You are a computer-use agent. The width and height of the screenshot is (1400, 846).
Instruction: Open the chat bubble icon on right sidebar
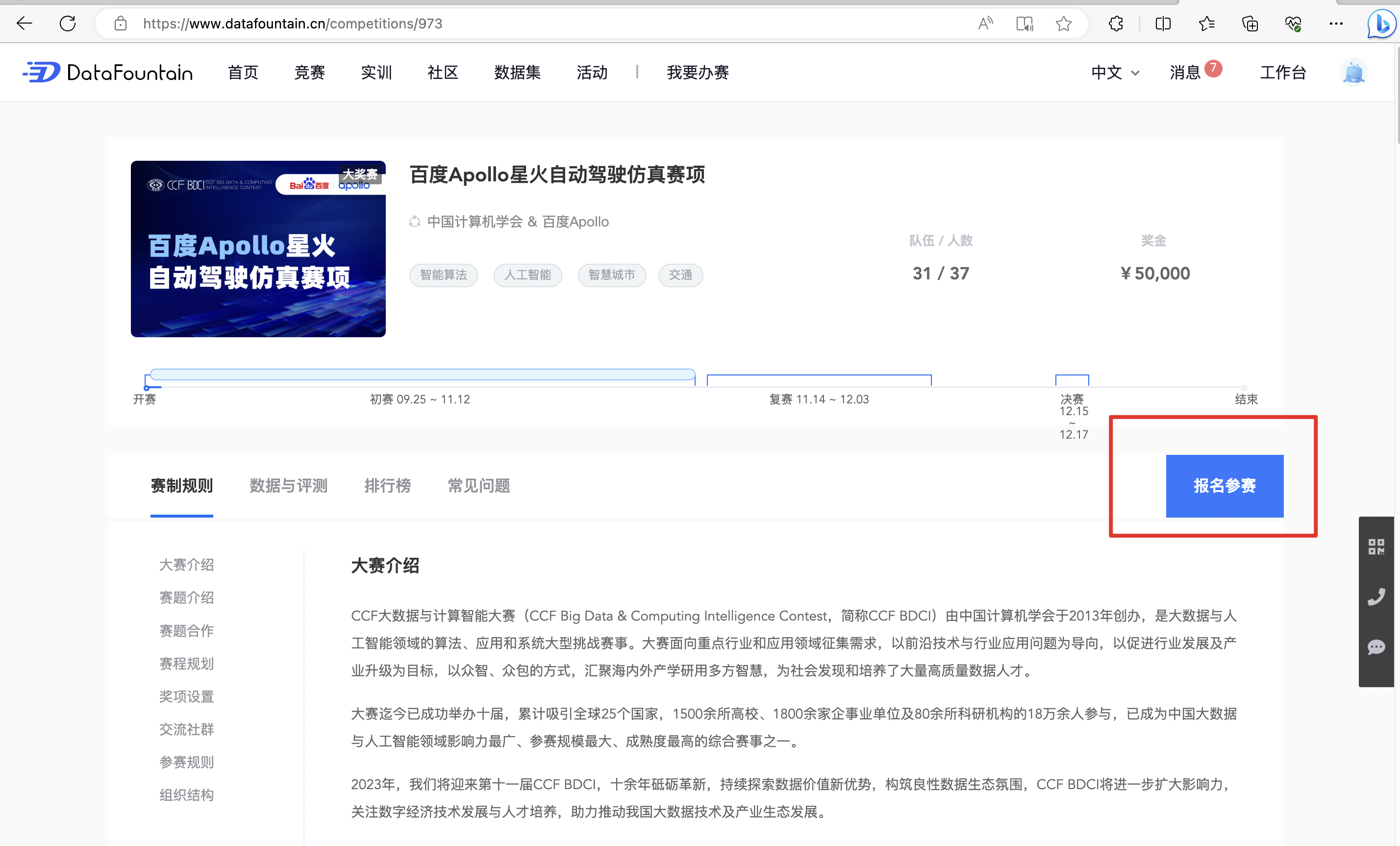tap(1376, 647)
